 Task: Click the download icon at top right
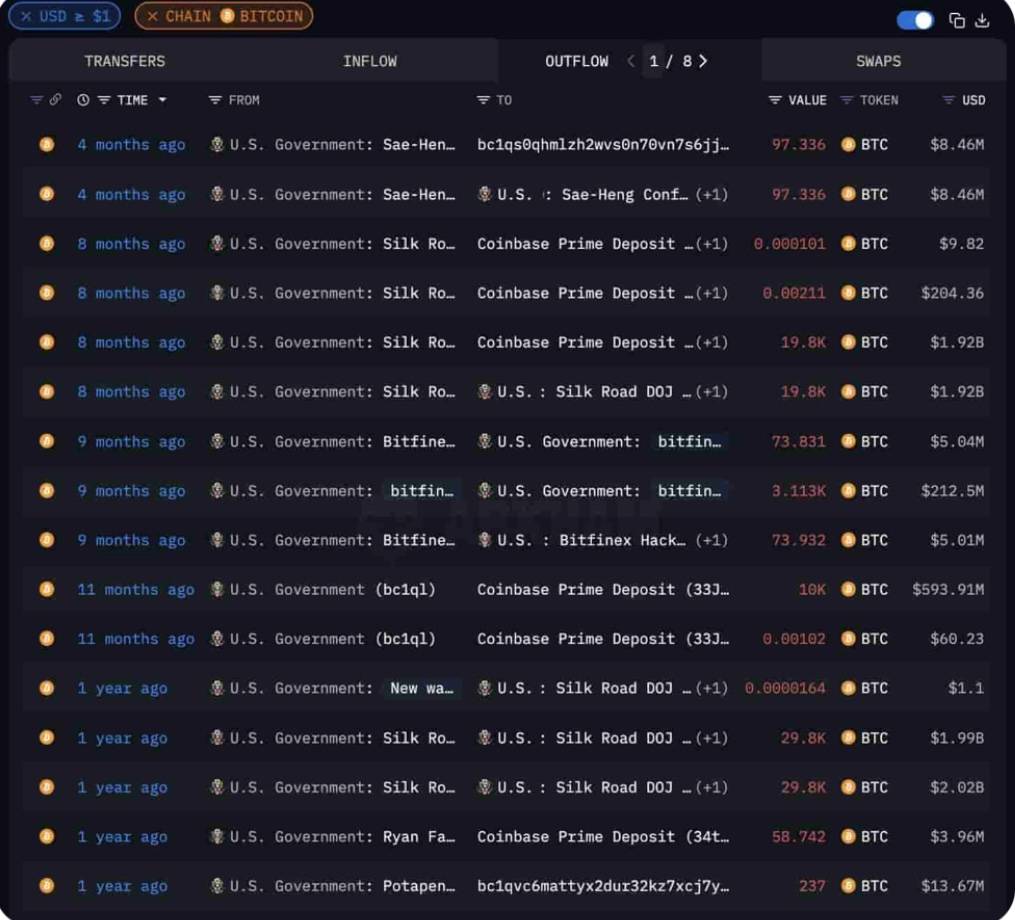[x=982, y=20]
